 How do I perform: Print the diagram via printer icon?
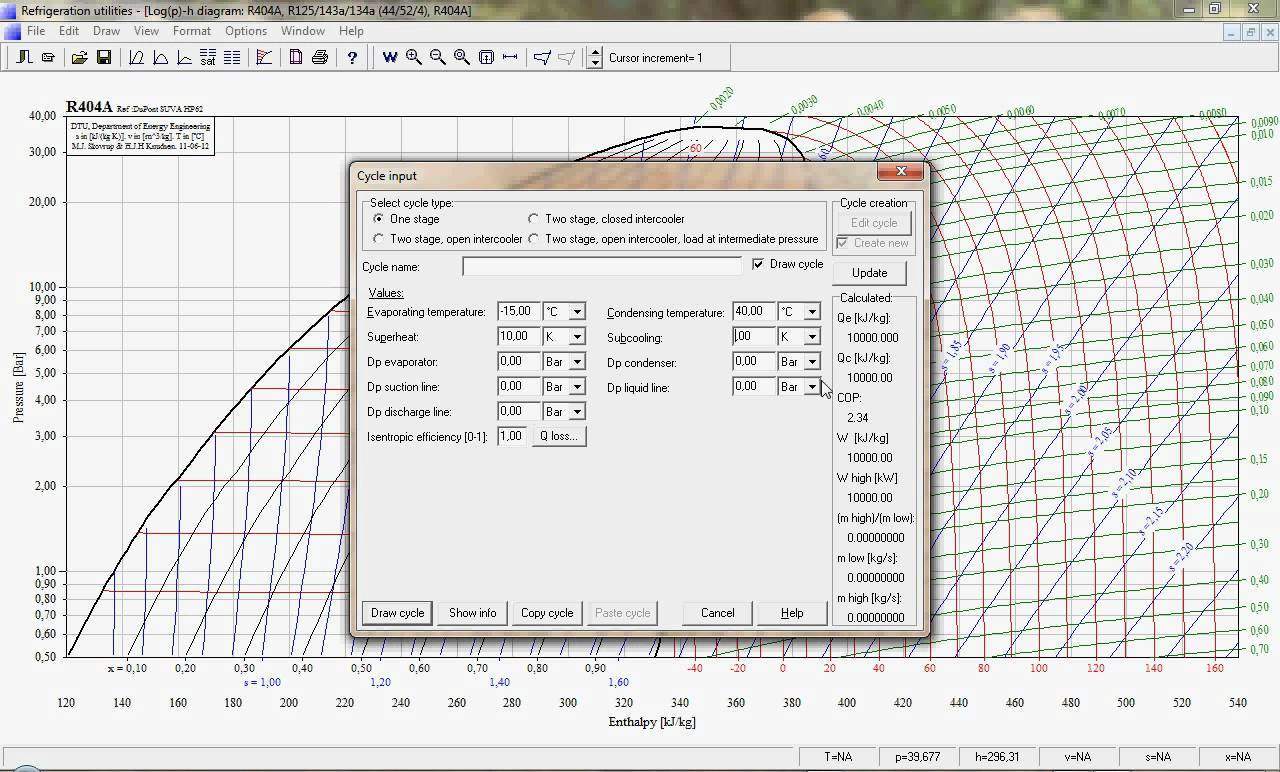[320, 58]
